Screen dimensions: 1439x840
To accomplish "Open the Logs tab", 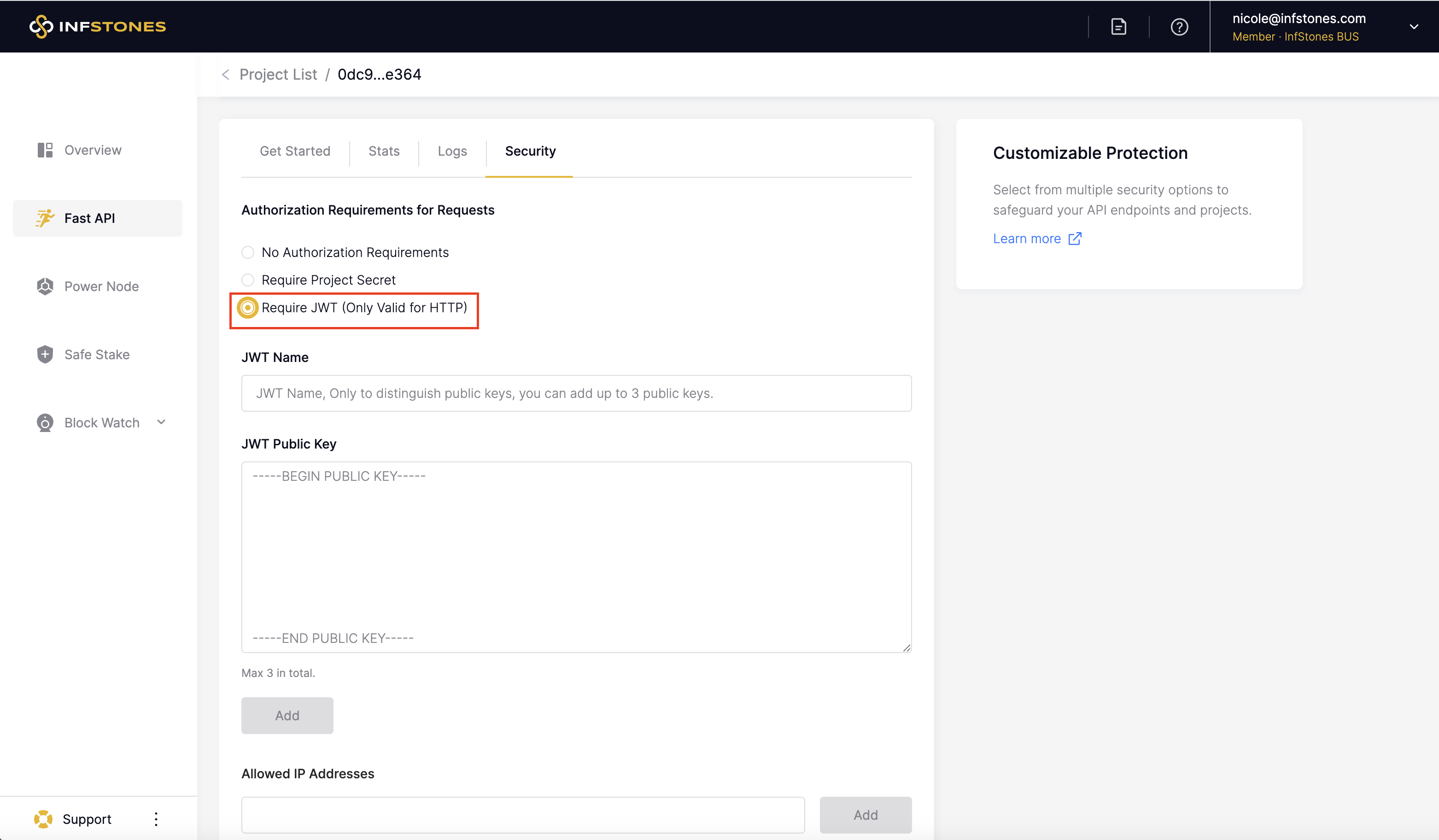I will [452, 151].
